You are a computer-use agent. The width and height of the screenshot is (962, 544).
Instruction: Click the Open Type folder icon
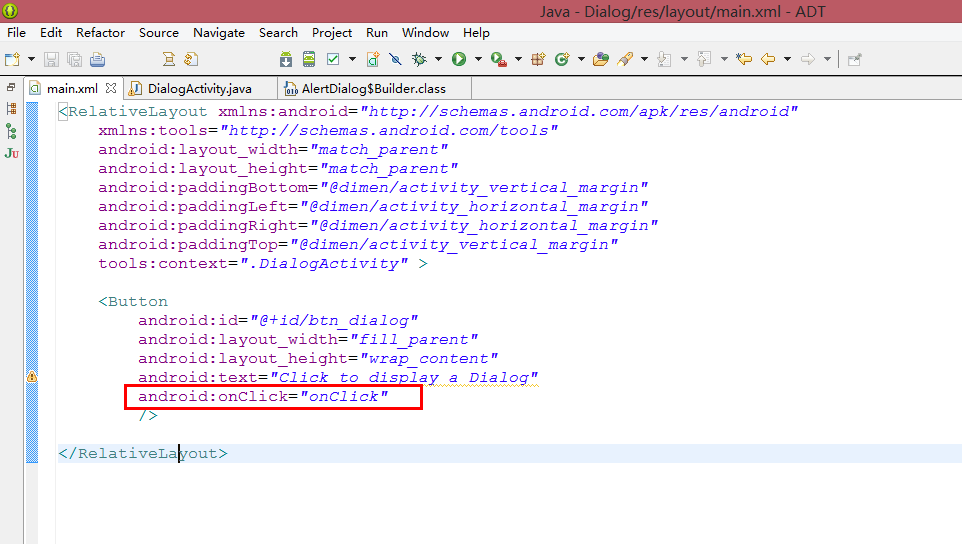pyautogui.click(x=601, y=59)
